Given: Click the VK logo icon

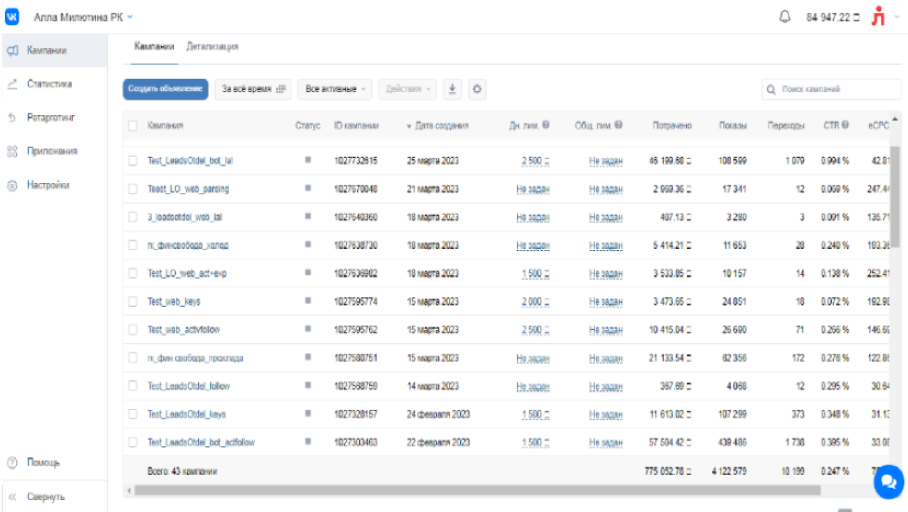Looking at the screenshot, I should [12, 16].
